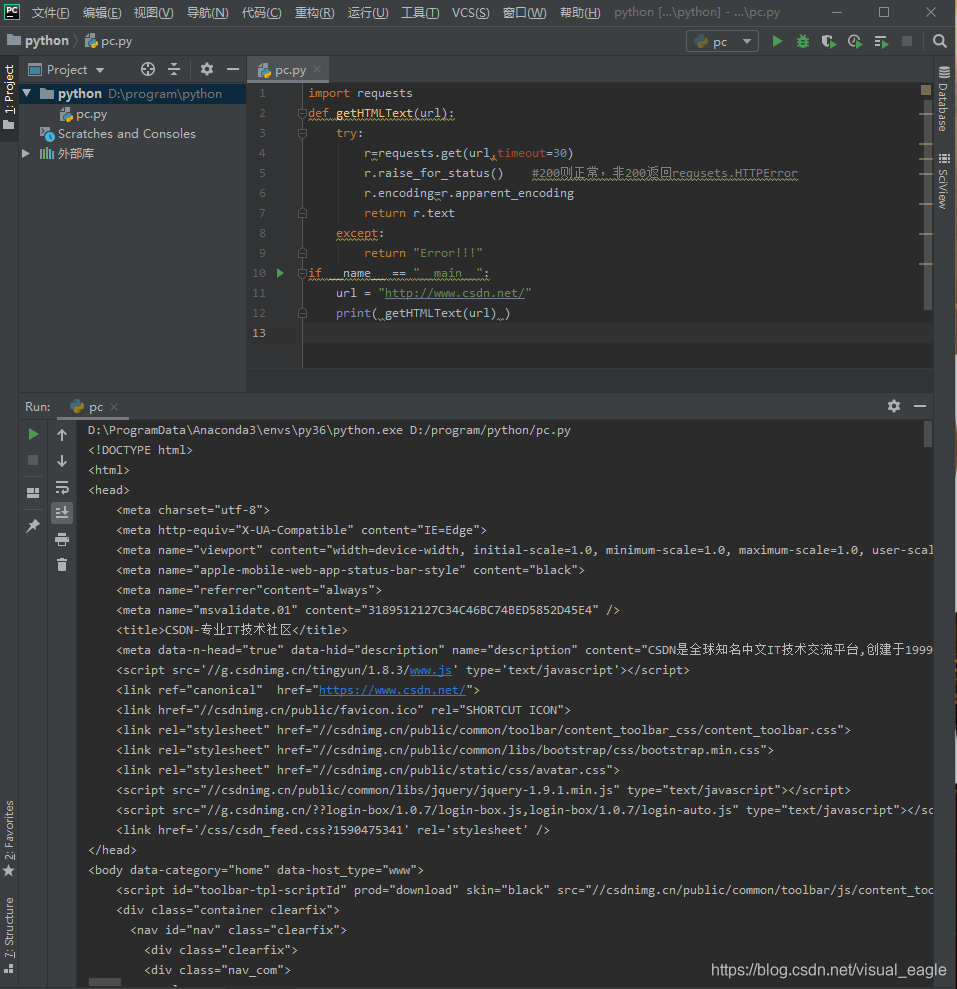Start debugging with the green bug icon
The height and width of the screenshot is (989, 957).
coord(802,41)
